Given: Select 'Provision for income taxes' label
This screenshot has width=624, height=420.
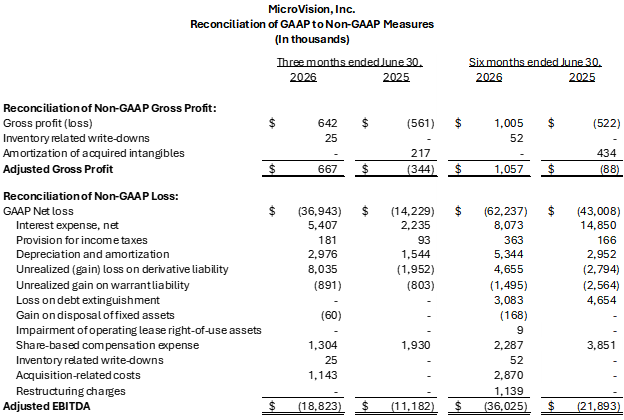Looking at the screenshot, I should tap(82, 240).
